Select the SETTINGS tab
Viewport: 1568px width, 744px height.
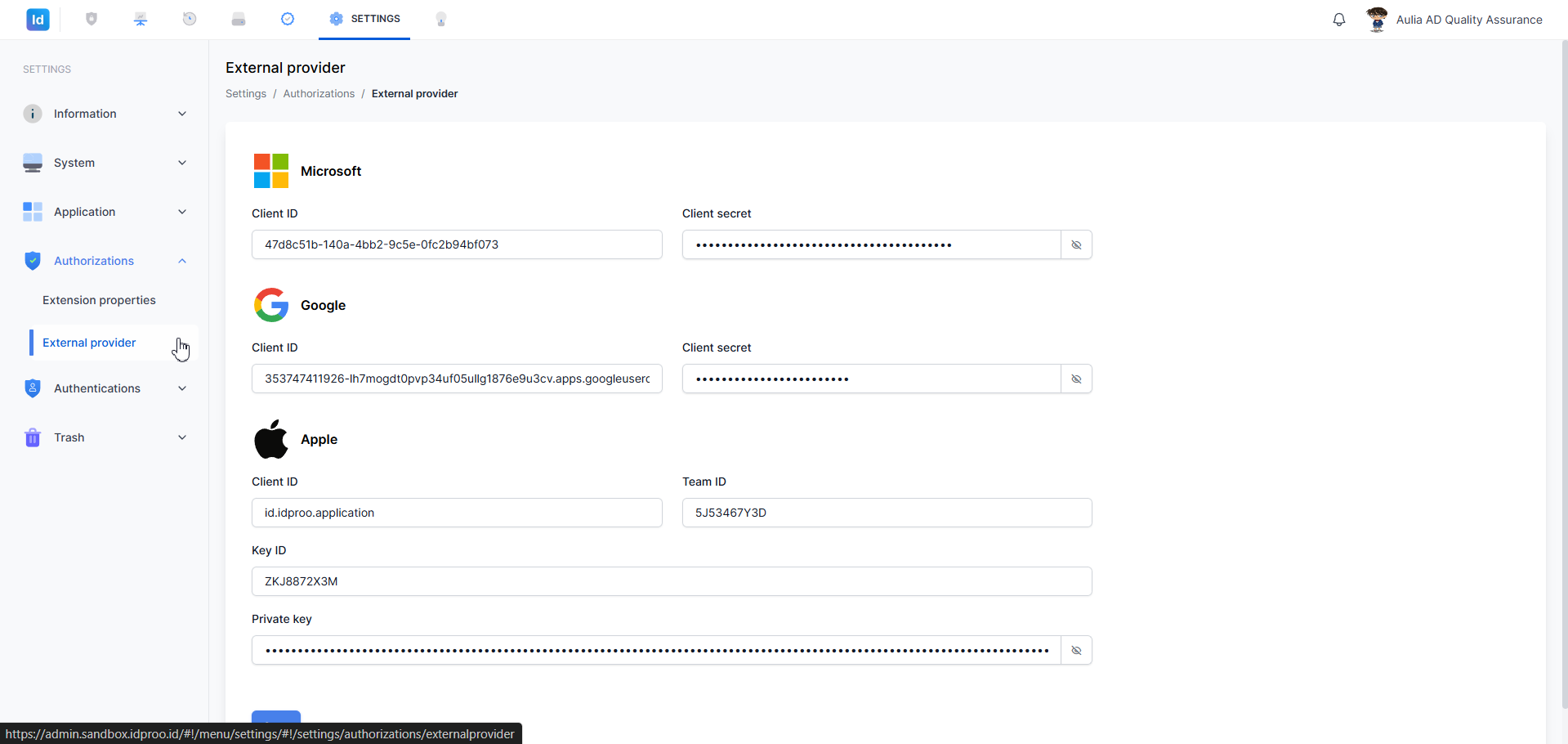point(364,19)
